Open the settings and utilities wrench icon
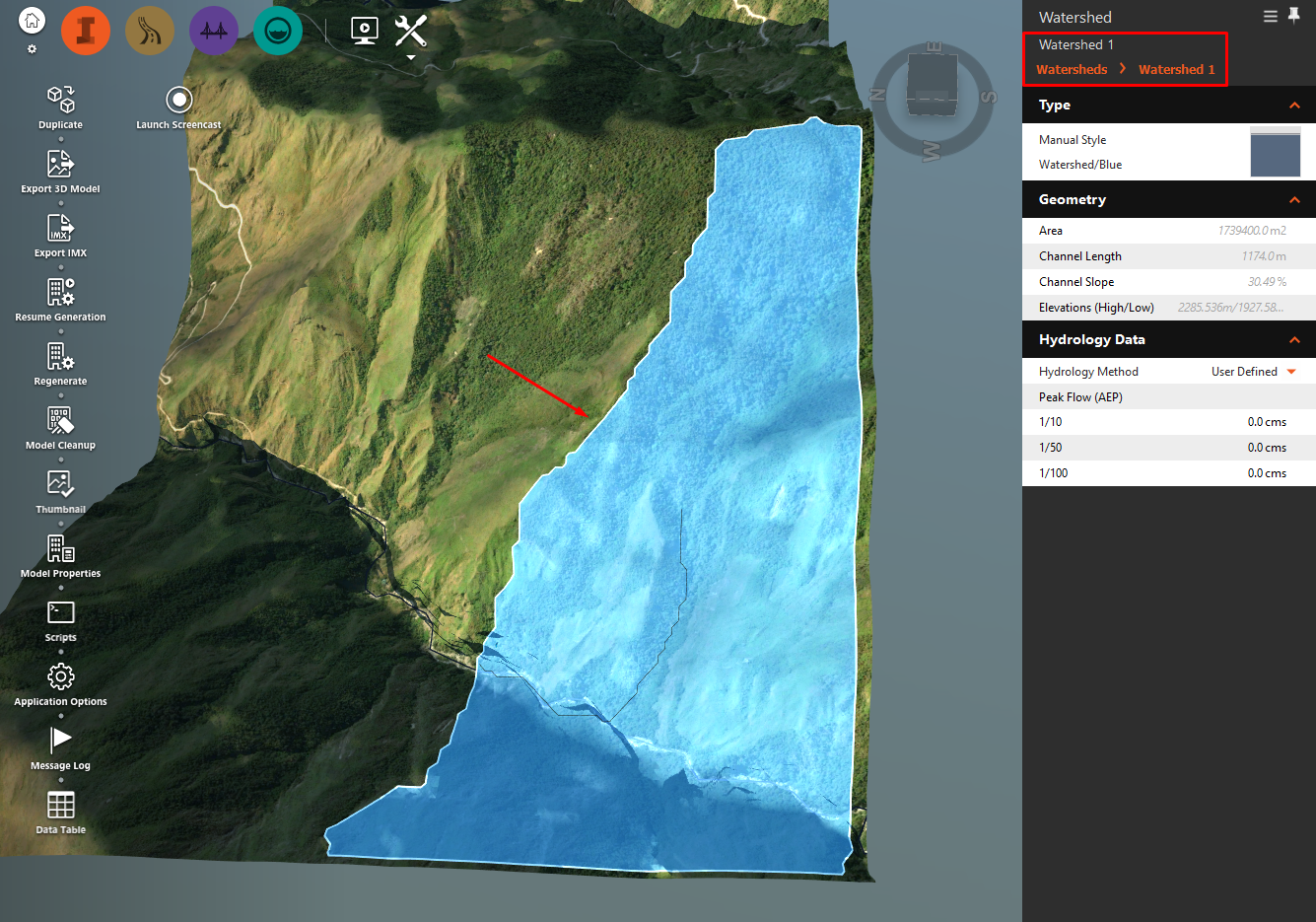 (411, 31)
